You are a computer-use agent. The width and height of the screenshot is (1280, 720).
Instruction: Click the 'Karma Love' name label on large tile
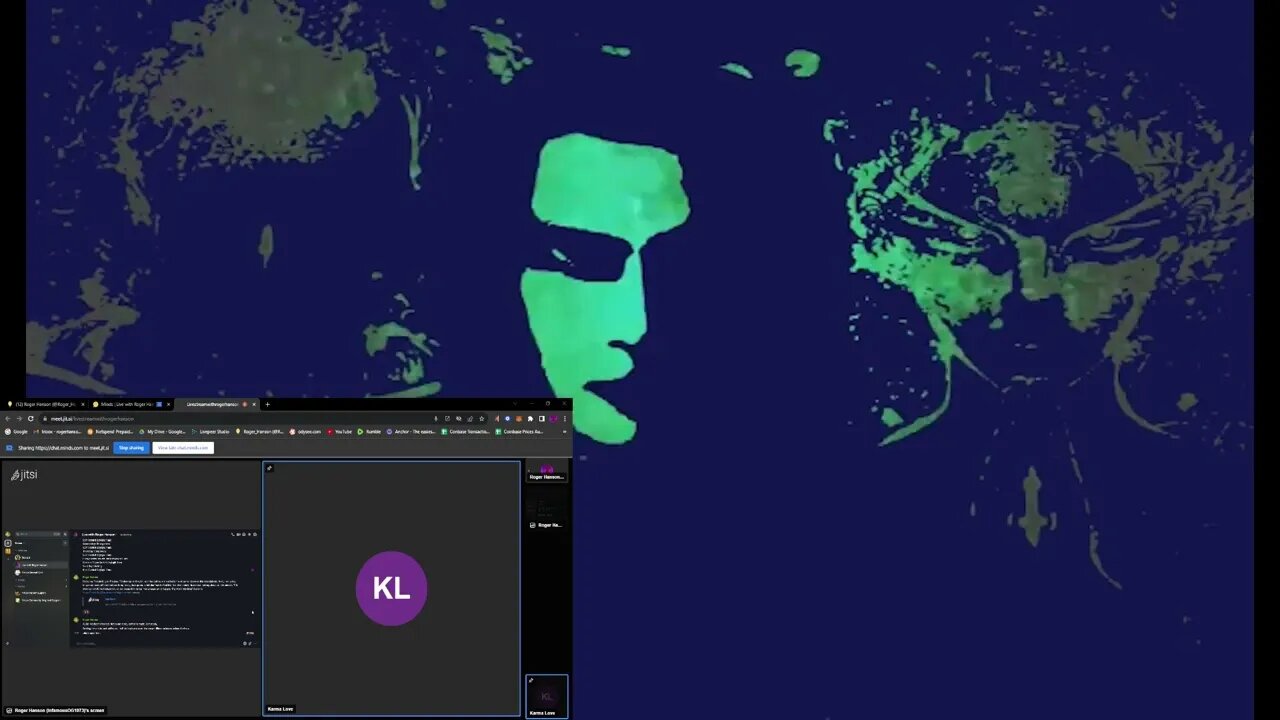point(281,709)
